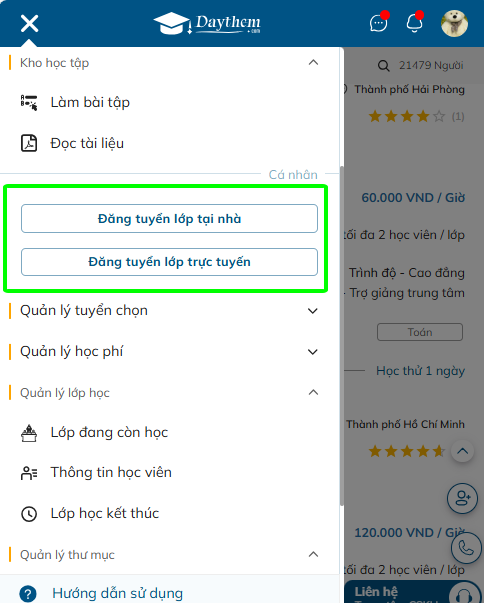Expand the Quản lý học phí section
Viewport: 484px width, 603px height.
click(x=313, y=352)
